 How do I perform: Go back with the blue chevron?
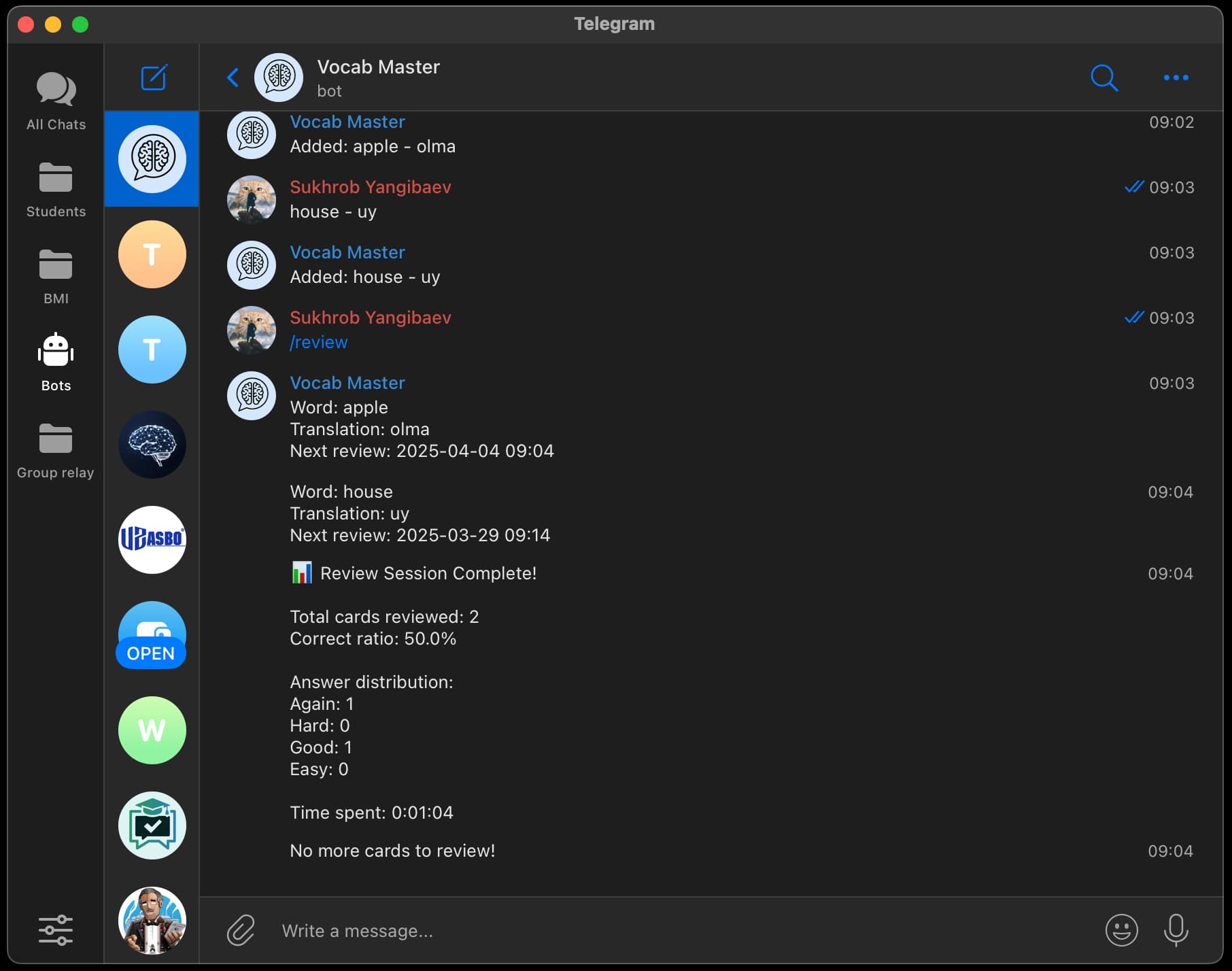[233, 78]
